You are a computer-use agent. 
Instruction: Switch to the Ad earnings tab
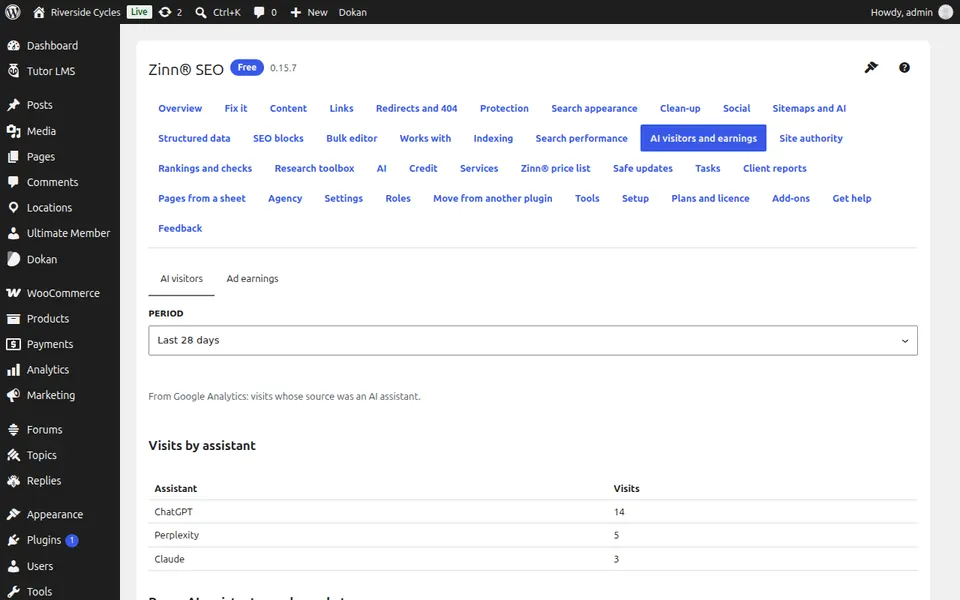pyautogui.click(x=252, y=278)
